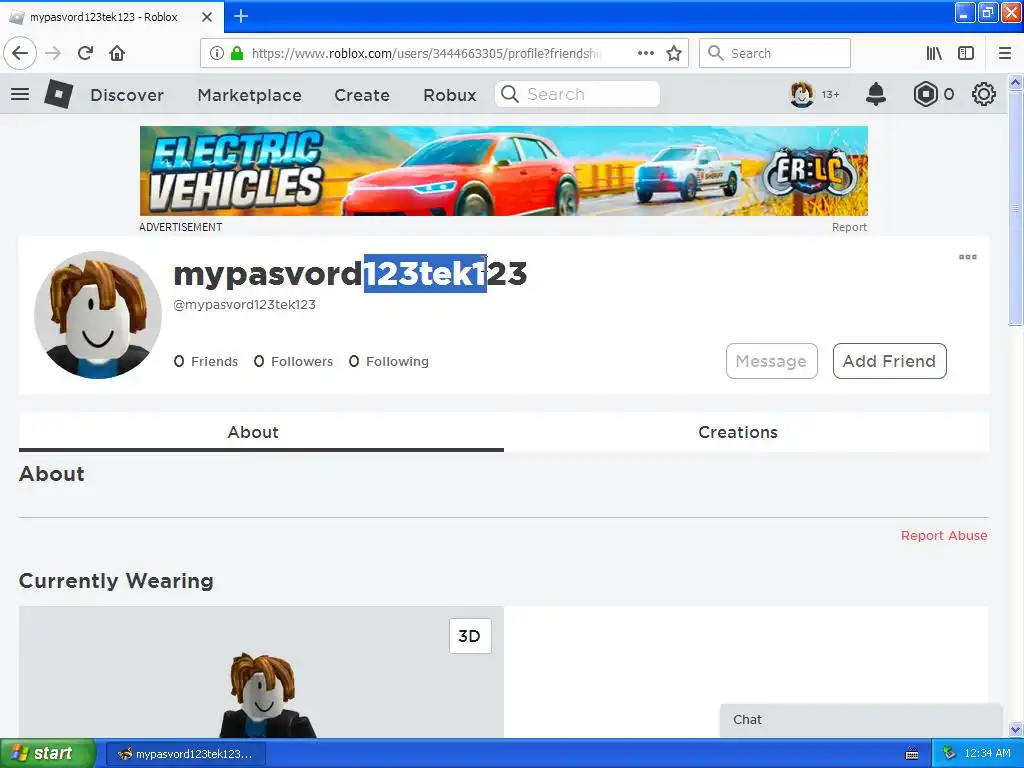Click the Firefox search box
The image size is (1024, 768).
click(775, 53)
